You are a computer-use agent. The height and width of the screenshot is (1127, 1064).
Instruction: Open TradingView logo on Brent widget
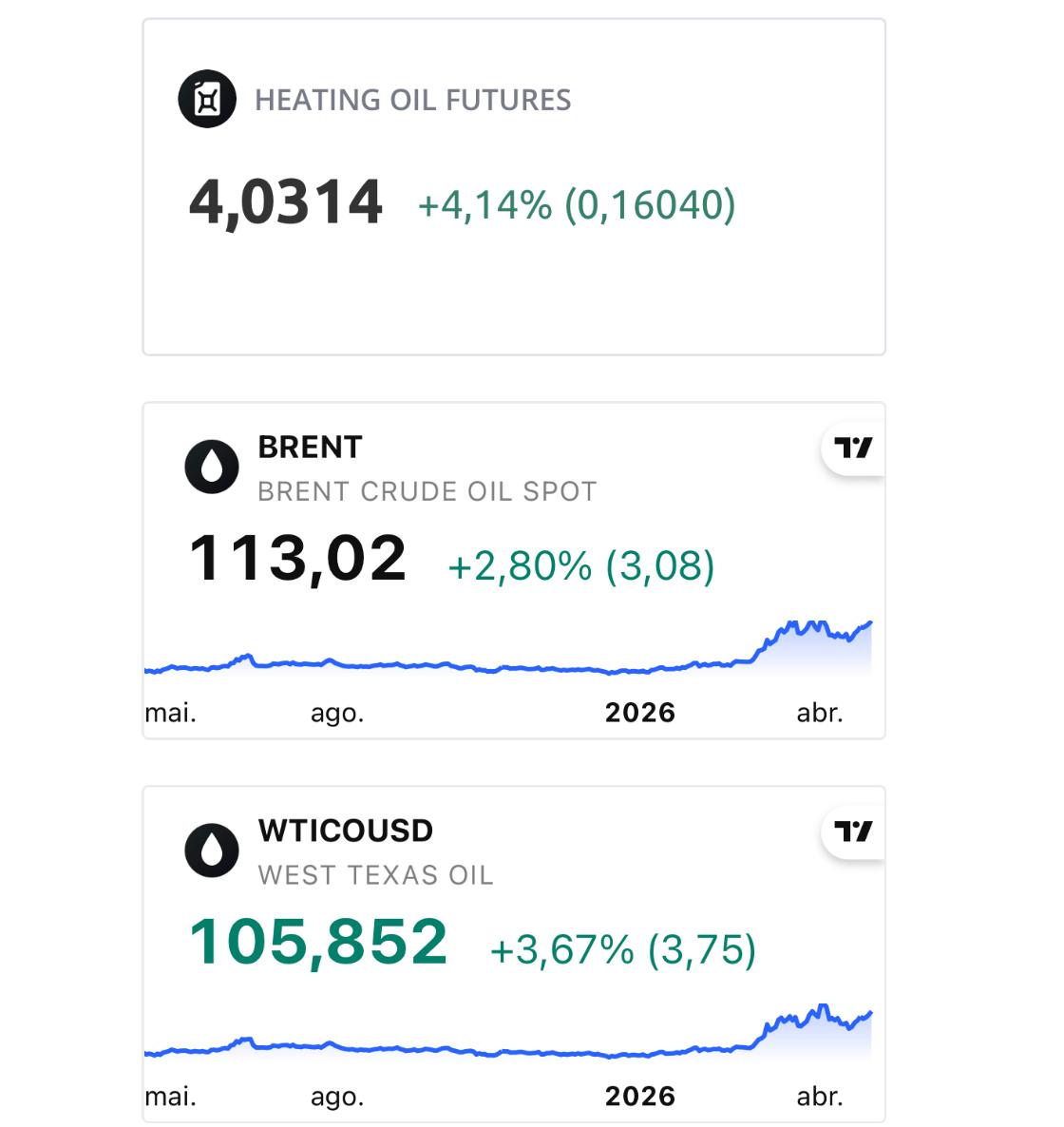coord(852,448)
